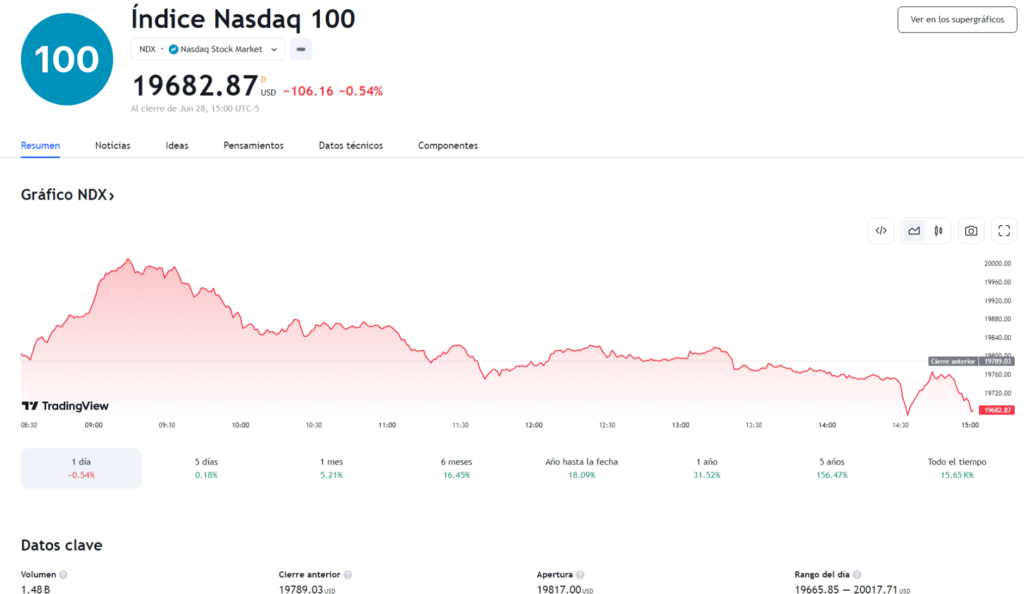
Task: Take chart snapshot with camera icon
Action: point(971,230)
